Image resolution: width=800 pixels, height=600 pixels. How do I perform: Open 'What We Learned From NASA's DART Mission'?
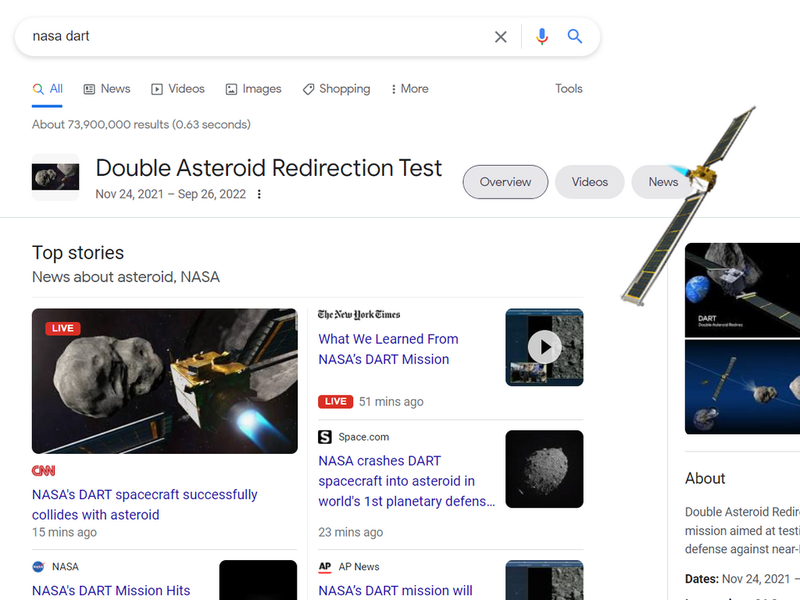click(x=388, y=349)
